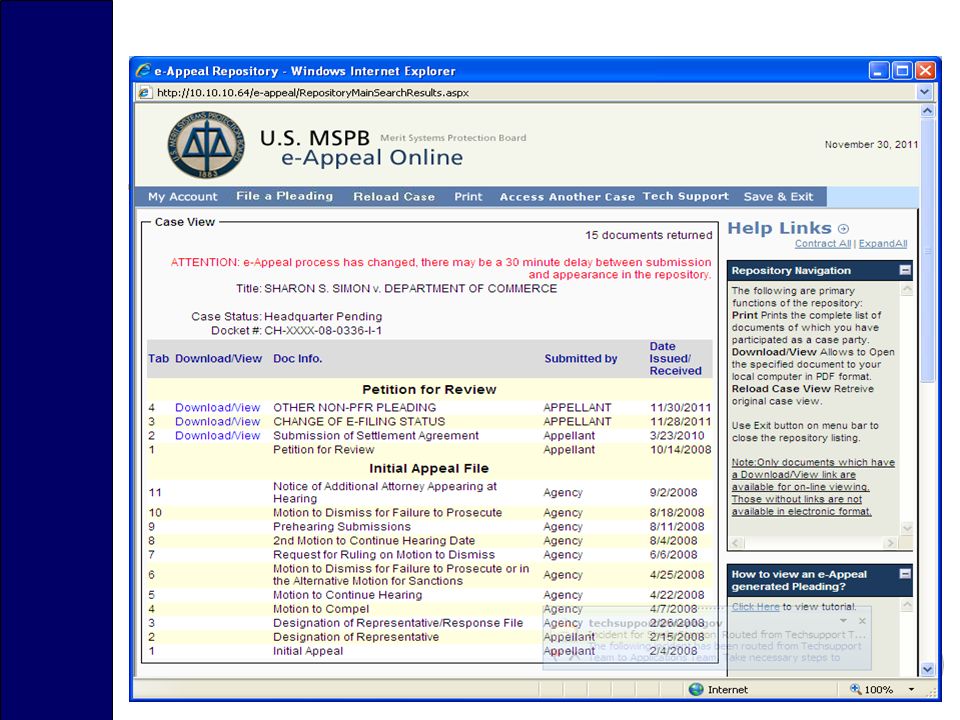Click the ExpandAll link
Screen dimensions: 960x720
[x=883, y=244]
